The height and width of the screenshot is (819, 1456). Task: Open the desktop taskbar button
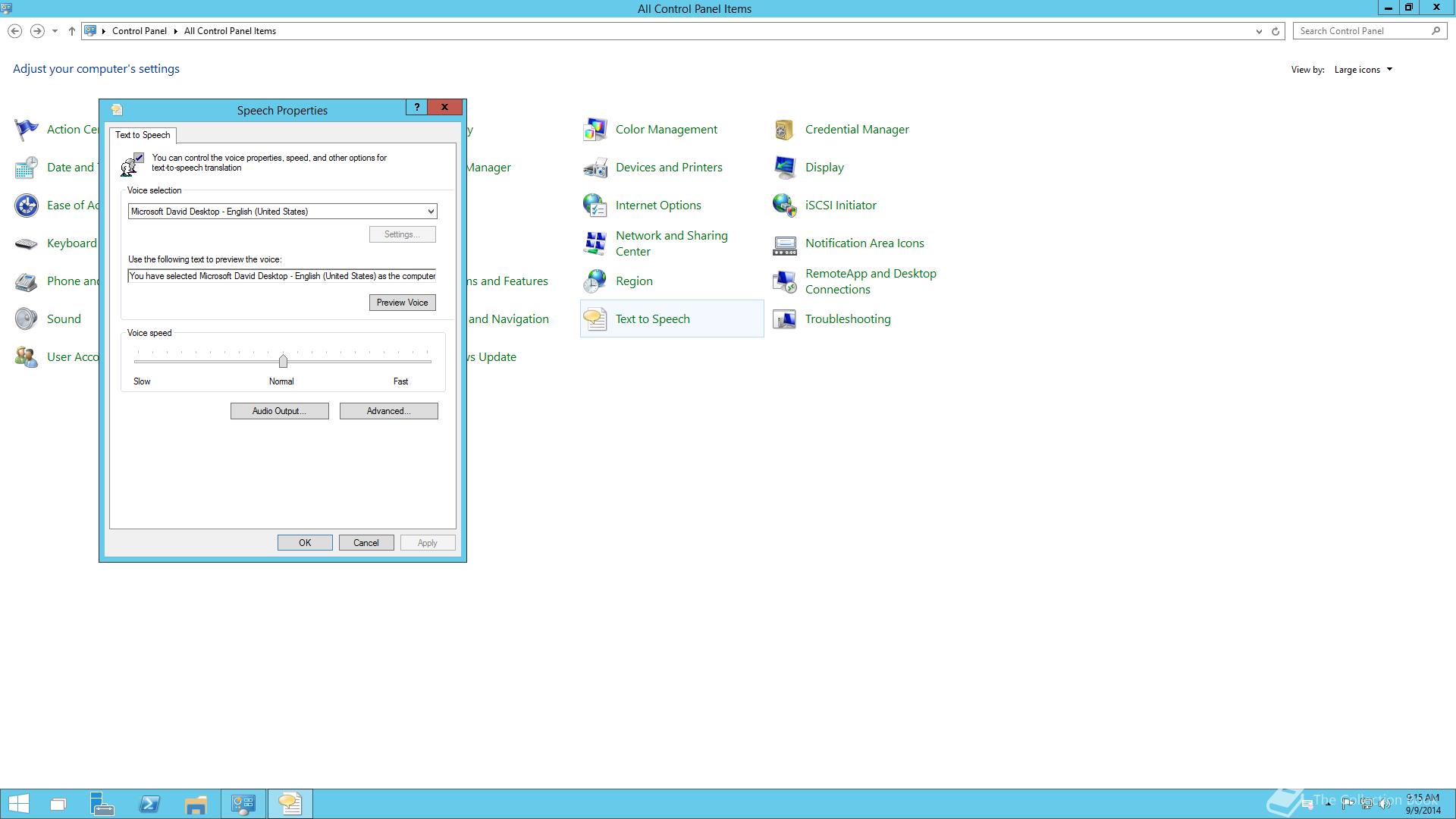coord(58,804)
